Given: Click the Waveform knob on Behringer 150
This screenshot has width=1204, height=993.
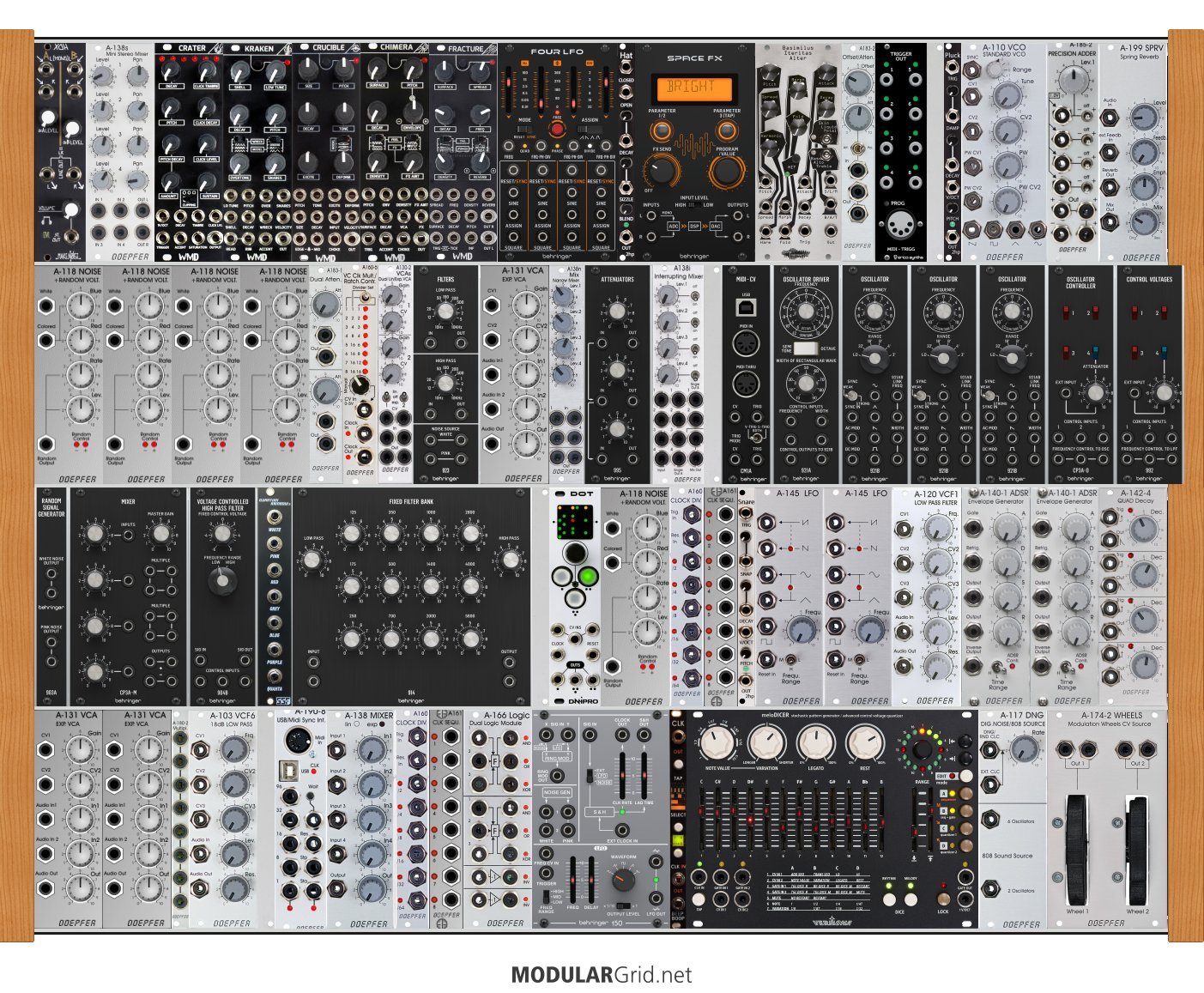Looking at the screenshot, I should 624,880.
